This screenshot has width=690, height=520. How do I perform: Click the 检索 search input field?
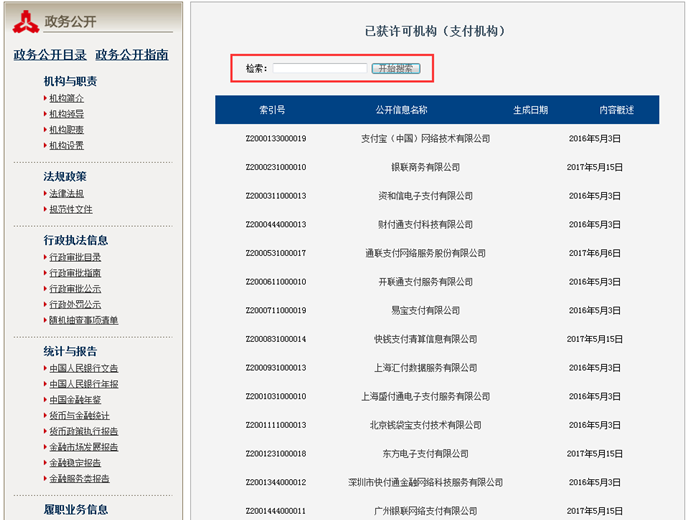coord(319,68)
